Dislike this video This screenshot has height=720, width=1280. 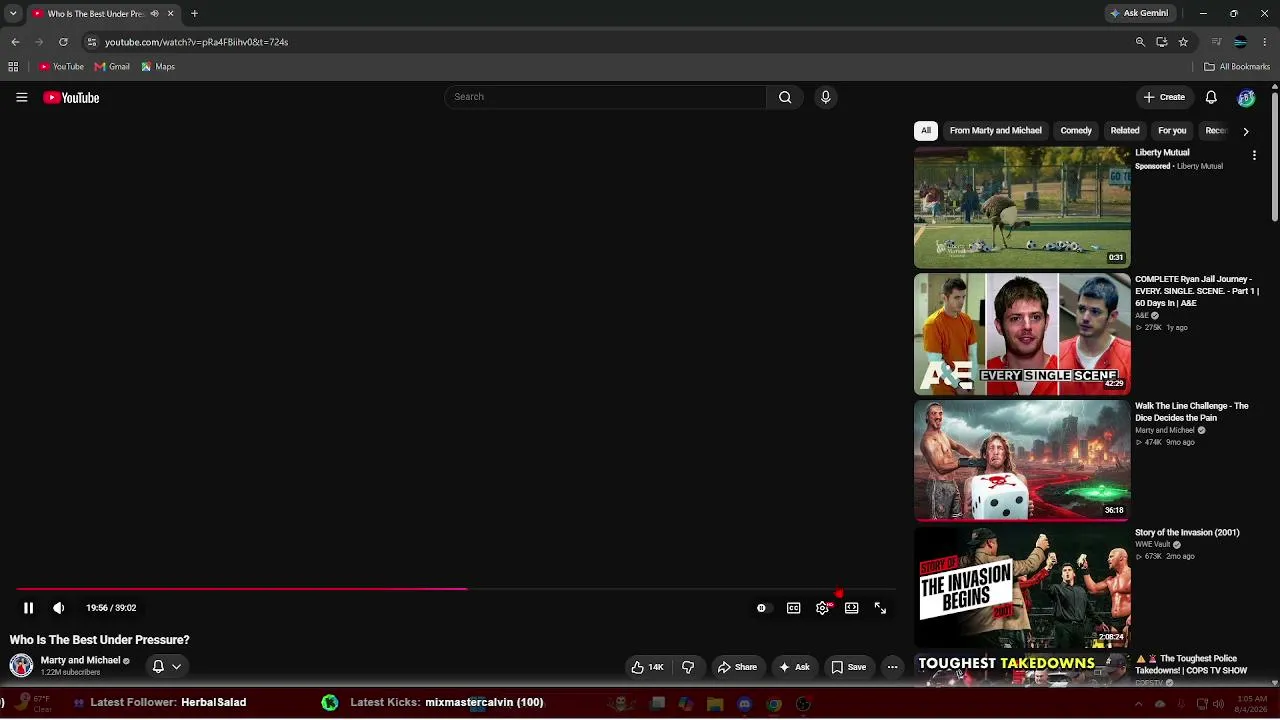[688, 667]
